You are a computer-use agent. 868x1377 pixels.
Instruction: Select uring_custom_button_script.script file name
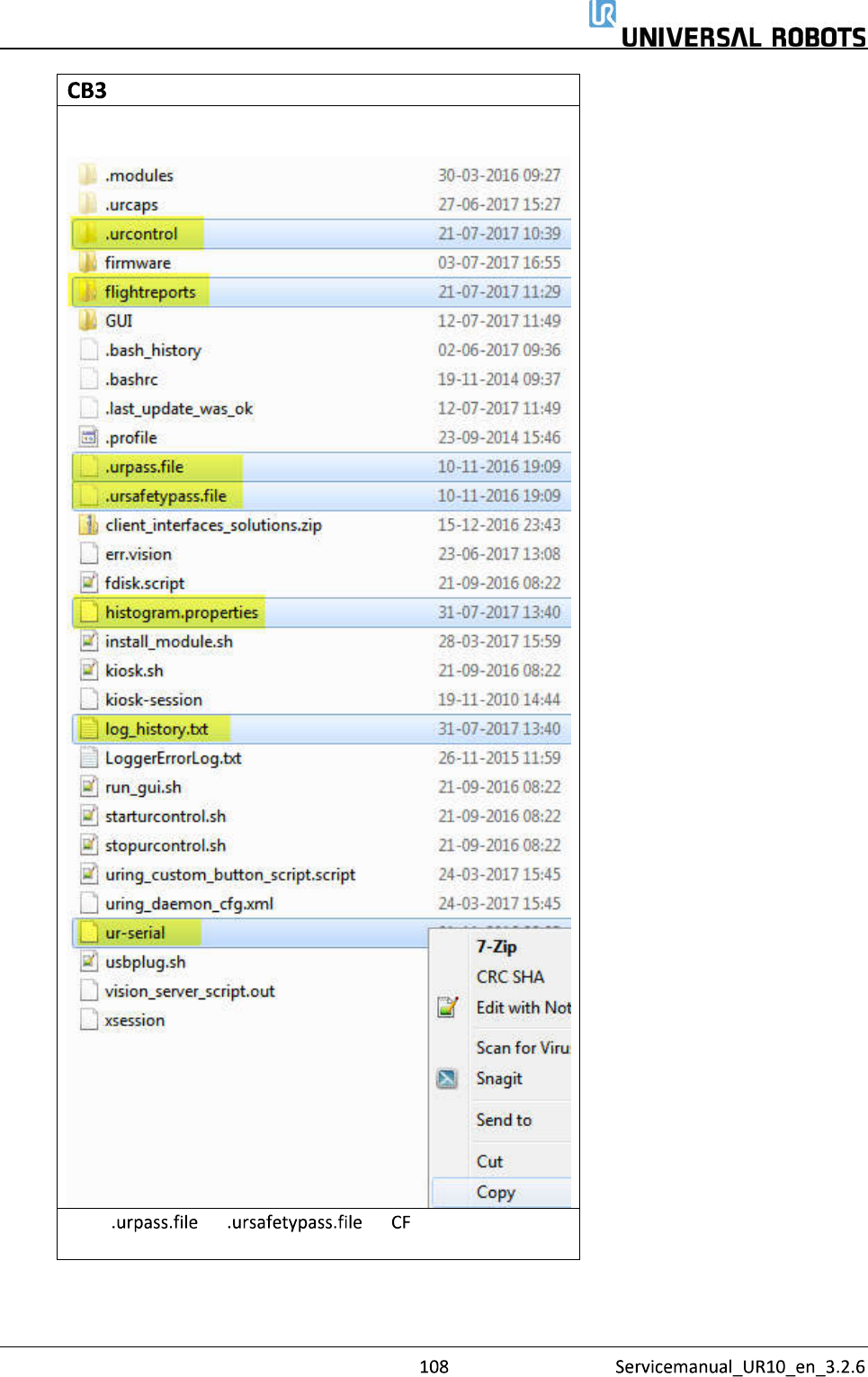pos(230,874)
